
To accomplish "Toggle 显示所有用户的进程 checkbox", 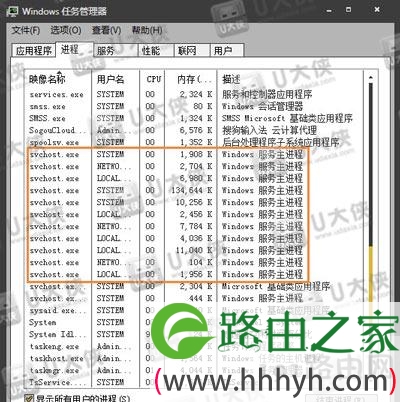I will 29,398.
